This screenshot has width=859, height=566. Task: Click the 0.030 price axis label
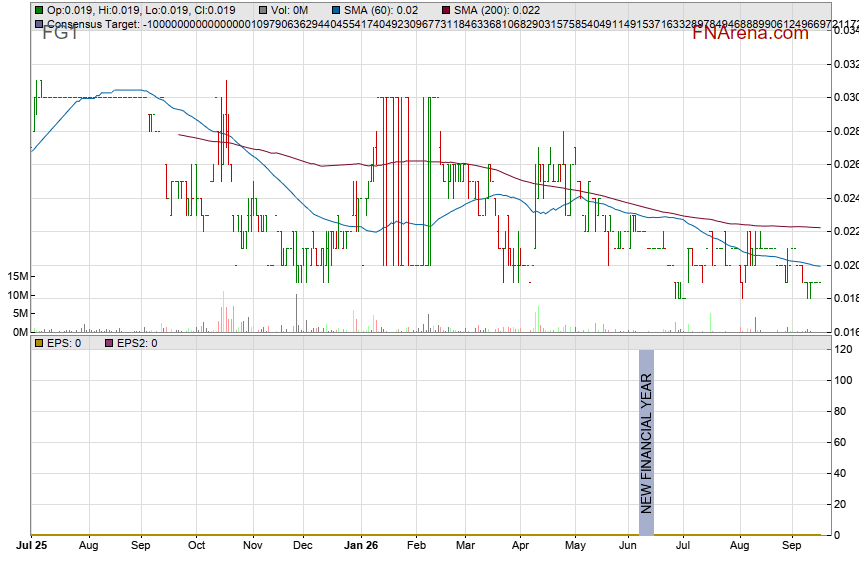click(846, 98)
